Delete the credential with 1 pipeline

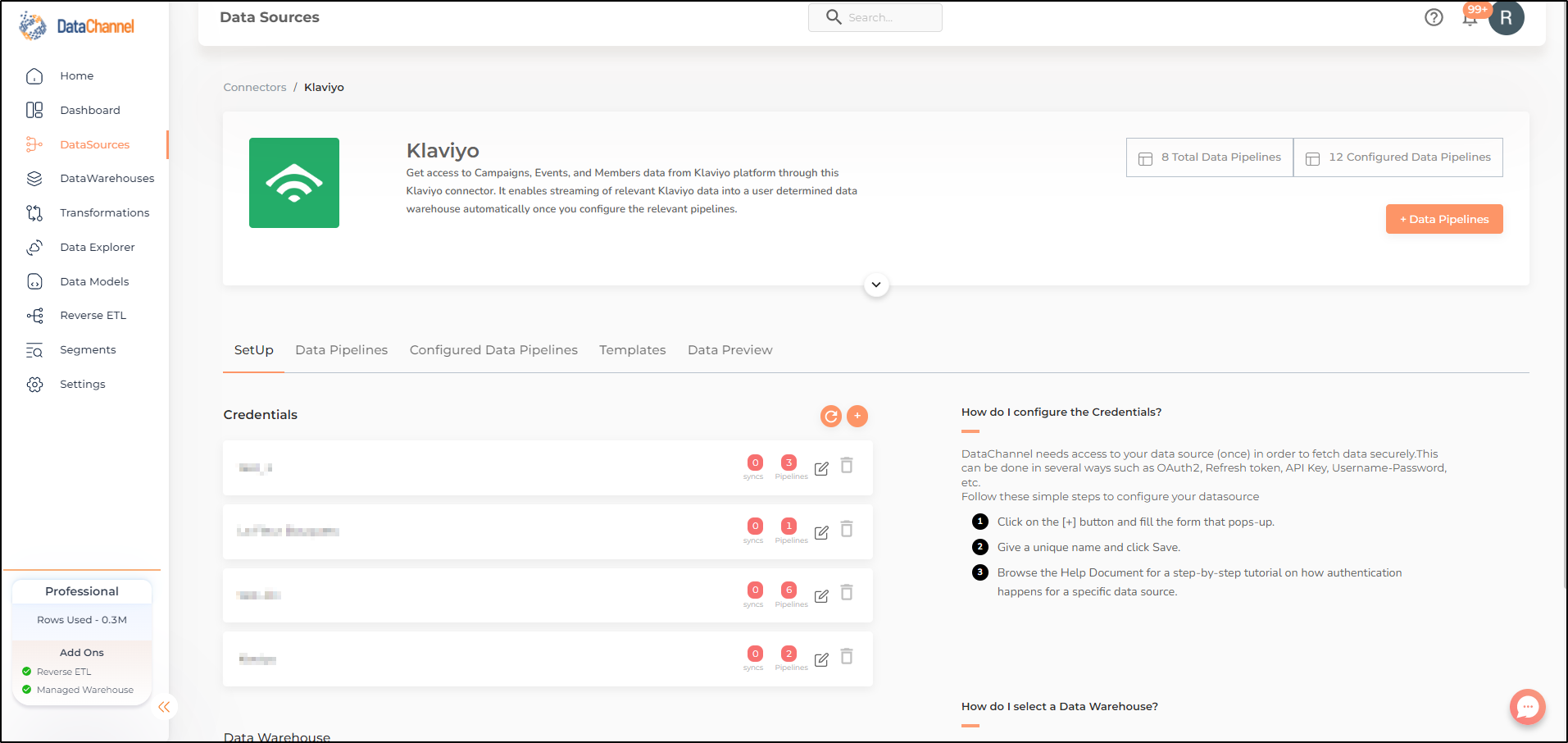tap(847, 529)
